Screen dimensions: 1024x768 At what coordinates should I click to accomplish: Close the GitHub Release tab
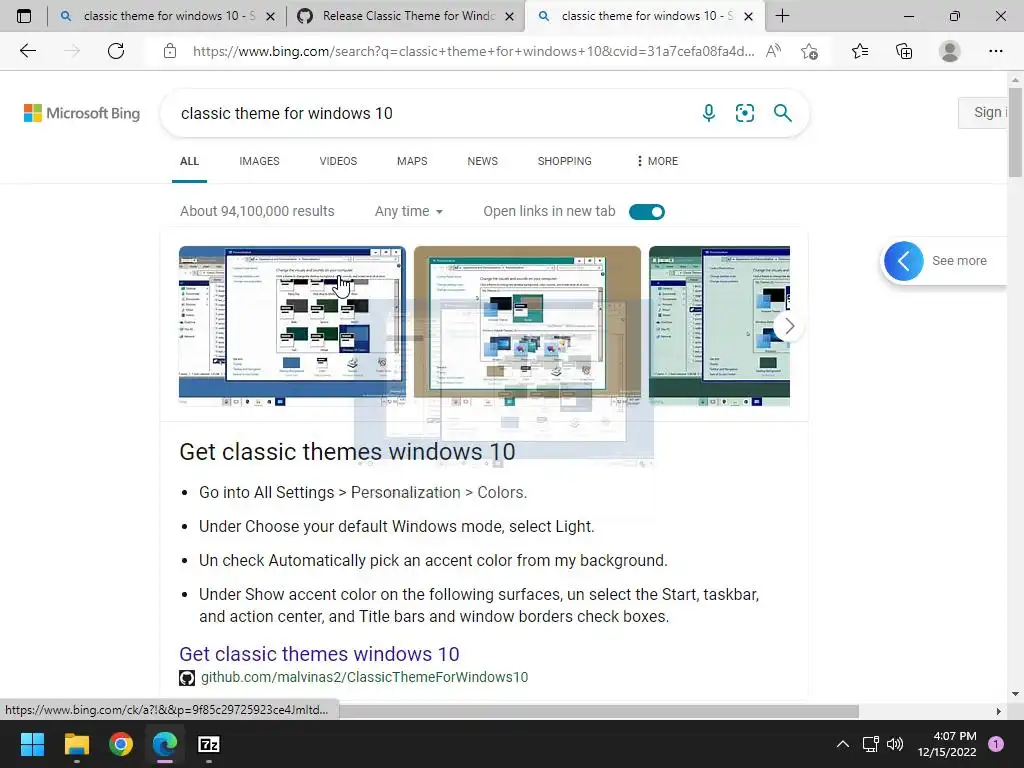click(509, 16)
